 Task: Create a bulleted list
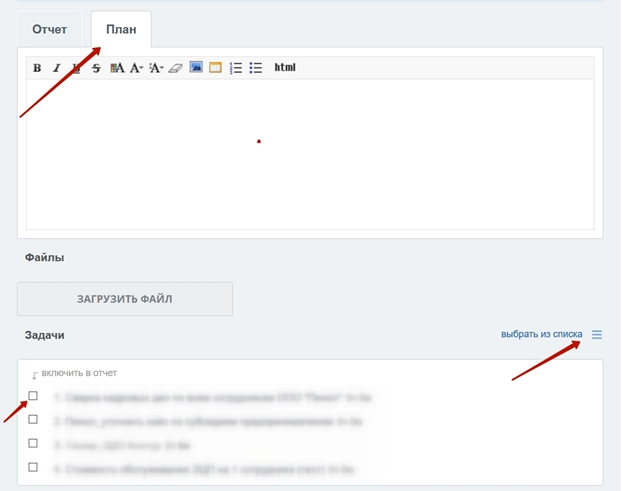click(x=256, y=68)
